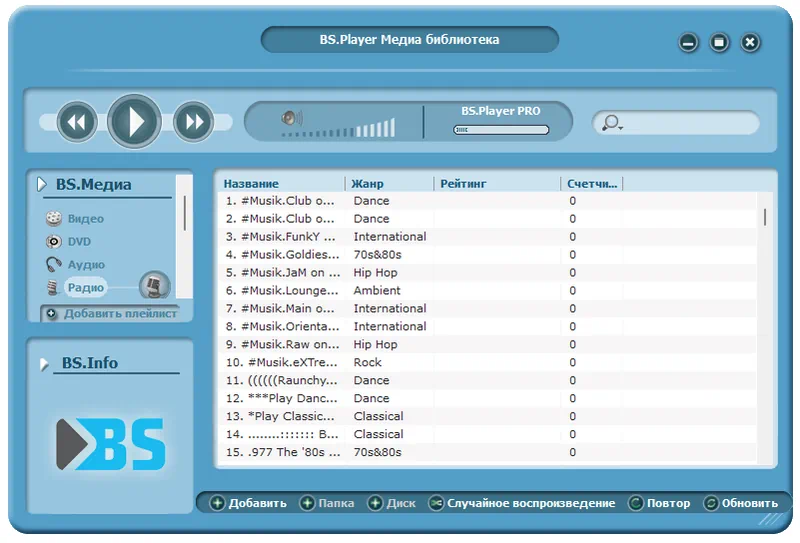Click the plus icon next to Диск
Viewport: 800px width, 543px height.
375,503
